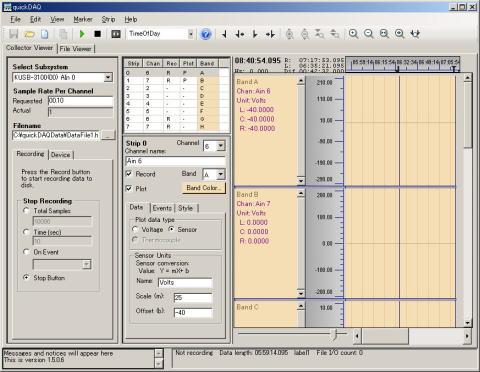Screen dimensions: 480x372
Task: Create a new document using page icon
Action: tap(45, 34)
